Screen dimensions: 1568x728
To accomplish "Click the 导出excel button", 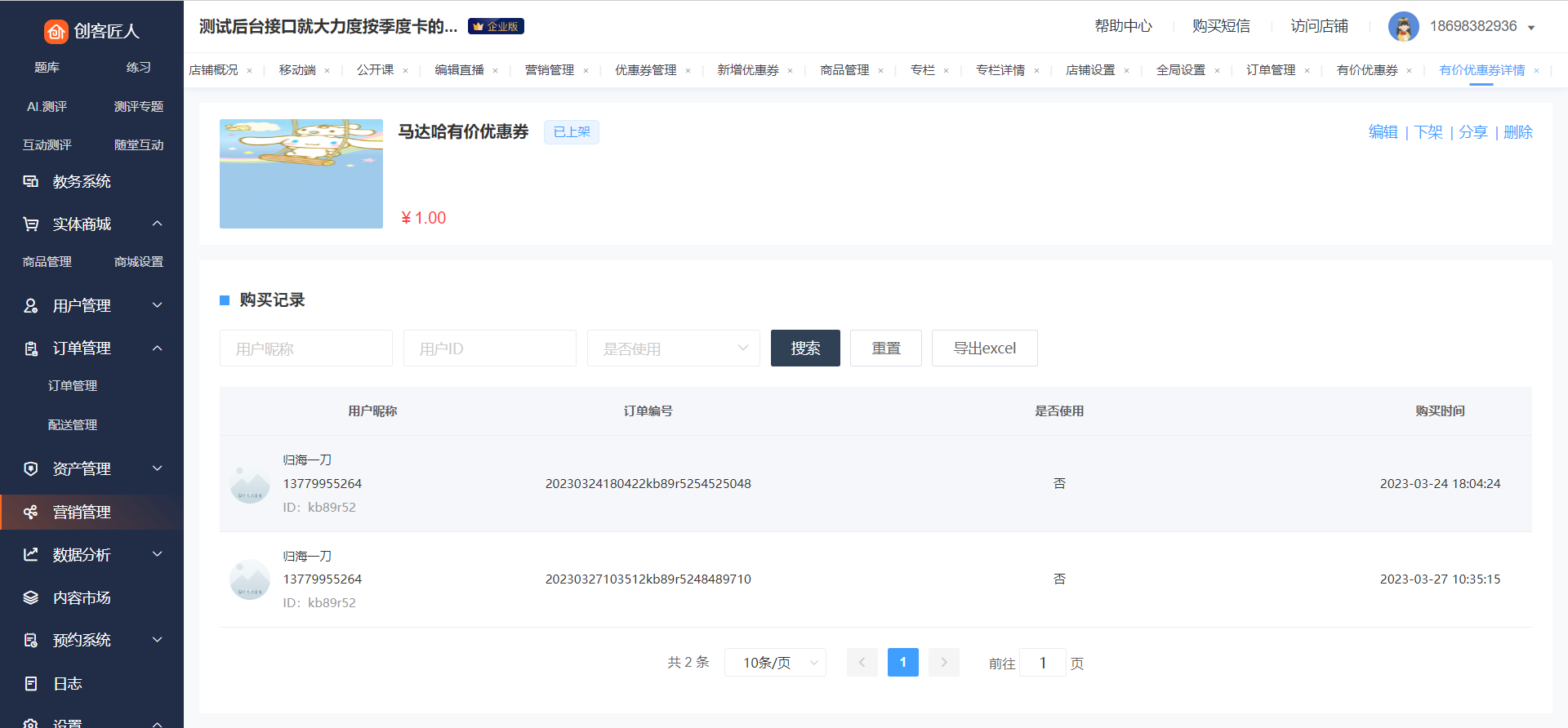I will (x=984, y=348).
